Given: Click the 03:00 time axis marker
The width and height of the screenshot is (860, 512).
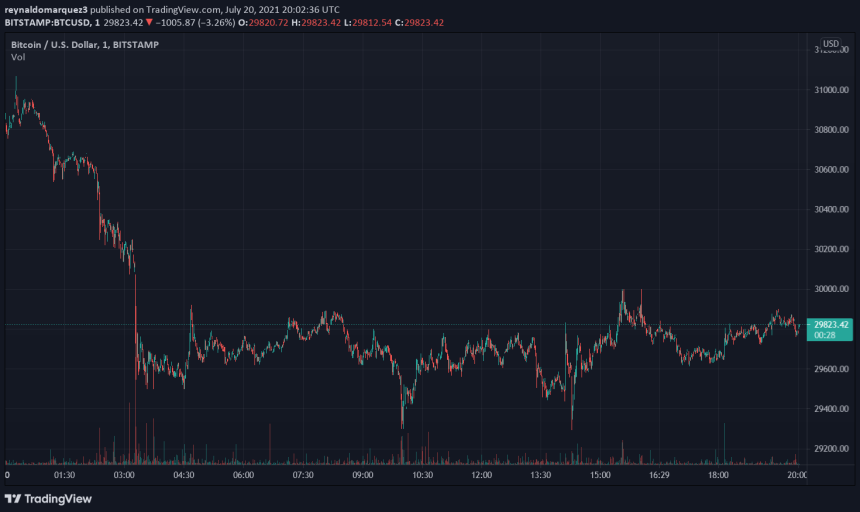Looking at the screenshot, I should [x=124, y=476].
